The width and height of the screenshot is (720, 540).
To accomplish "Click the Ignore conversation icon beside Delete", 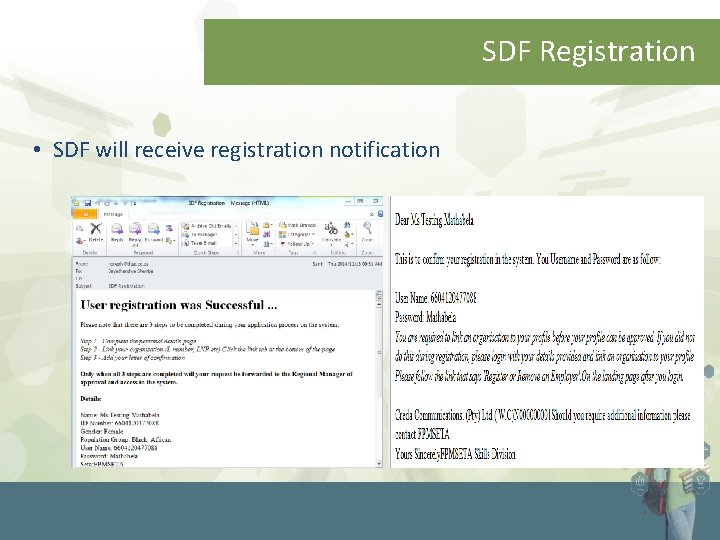I will tap(79, 228).
